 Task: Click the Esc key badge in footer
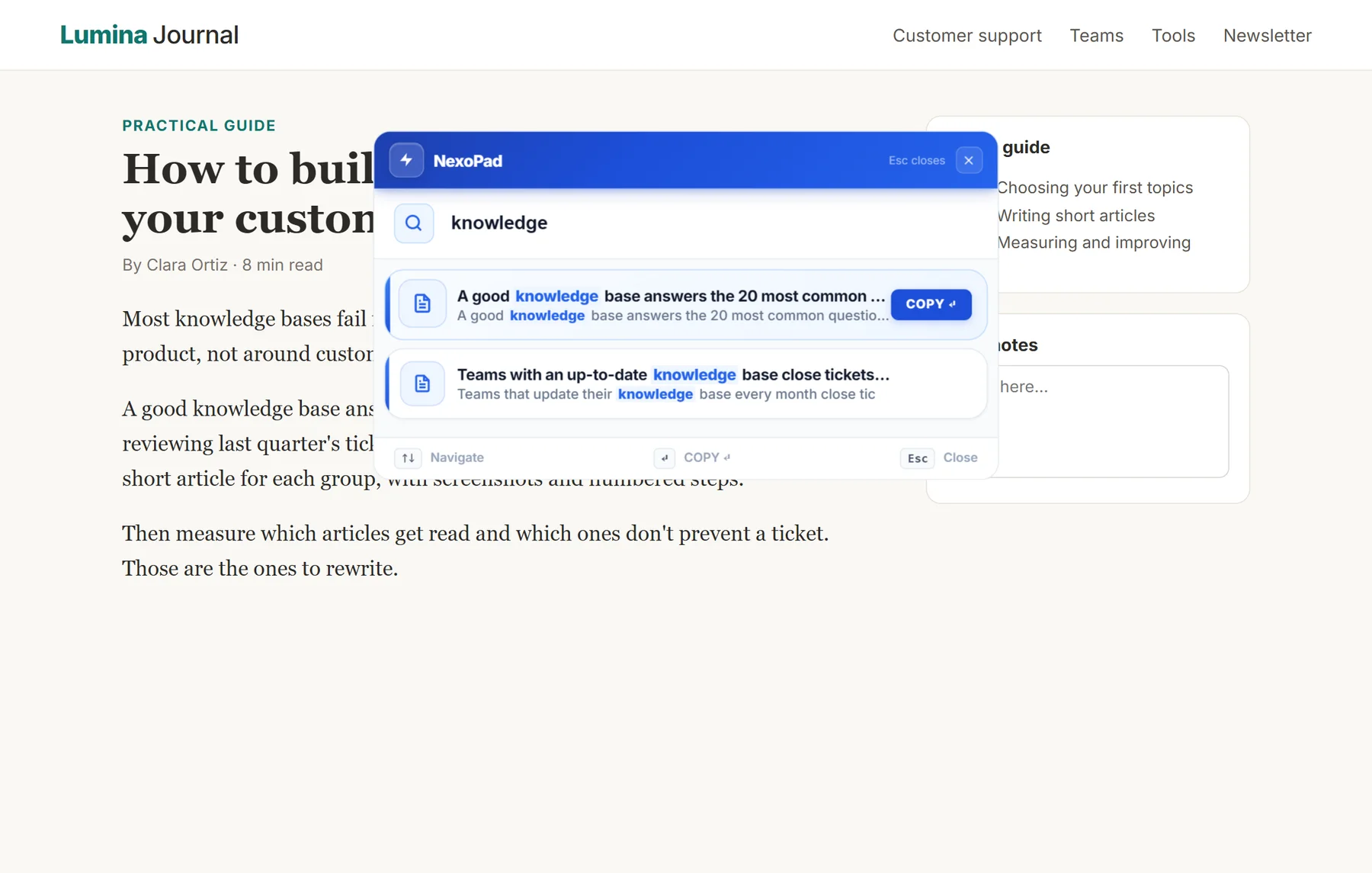[x=918, y=458]
